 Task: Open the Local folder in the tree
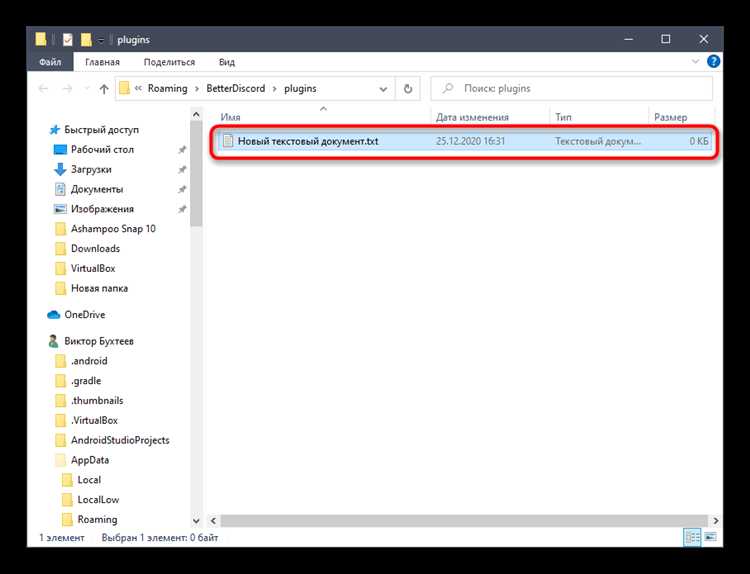89,480
